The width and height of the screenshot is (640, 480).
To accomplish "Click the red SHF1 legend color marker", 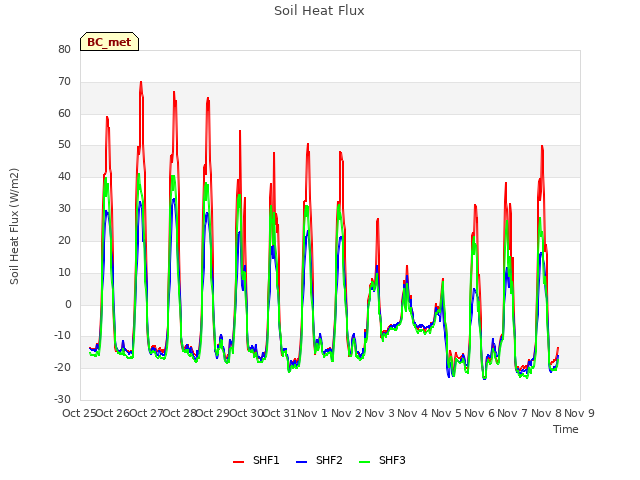I will tap(238, 462).
